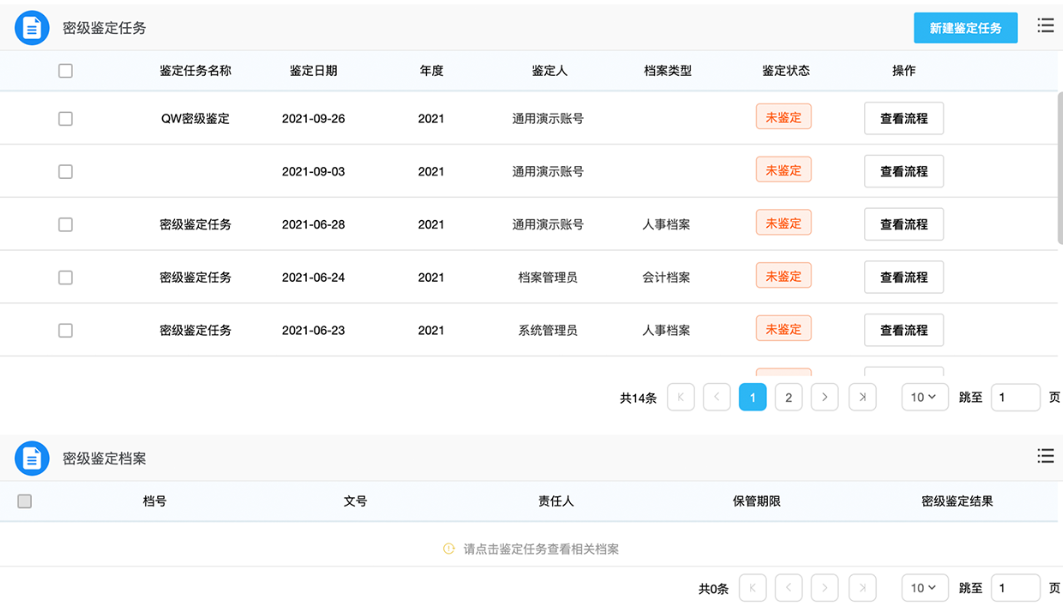
Task: Open page size dropdown in task pagination
Action: [923, 397]
